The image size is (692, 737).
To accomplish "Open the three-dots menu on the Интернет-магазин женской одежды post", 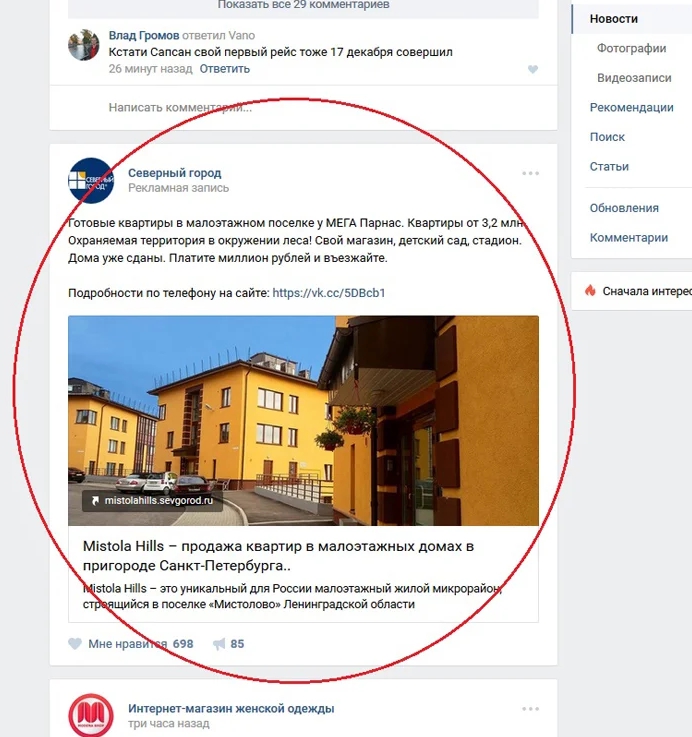I will click(x=530, y=709).
